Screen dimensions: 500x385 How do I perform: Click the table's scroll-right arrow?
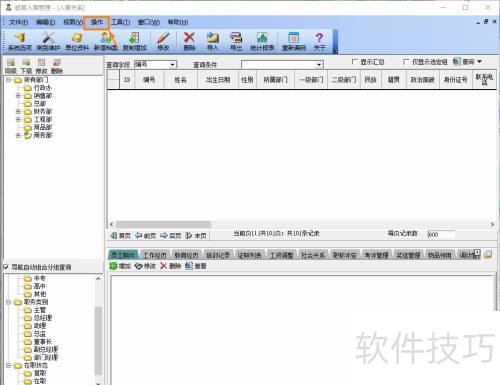click(492, 224)
